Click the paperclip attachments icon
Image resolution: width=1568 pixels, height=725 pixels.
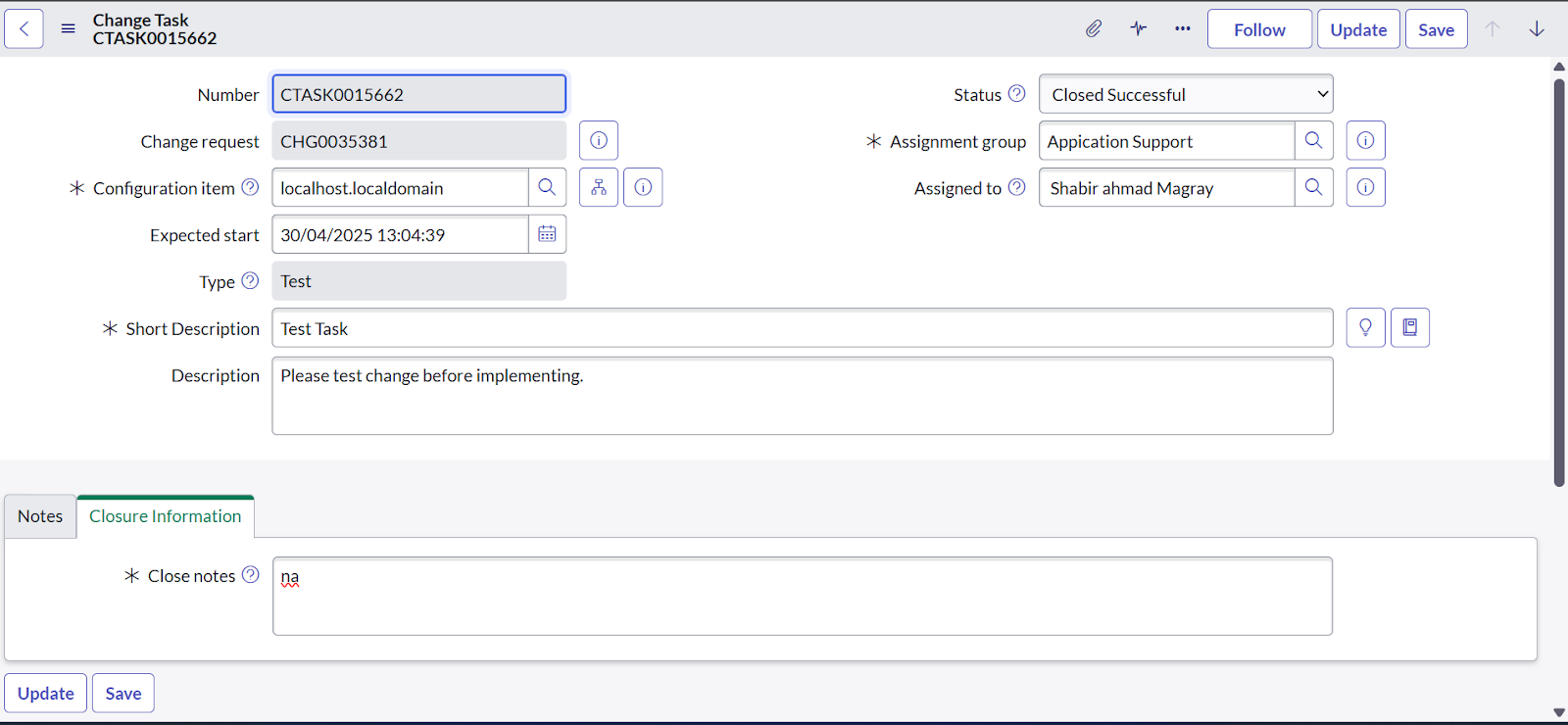click(x=1094, y=28)
